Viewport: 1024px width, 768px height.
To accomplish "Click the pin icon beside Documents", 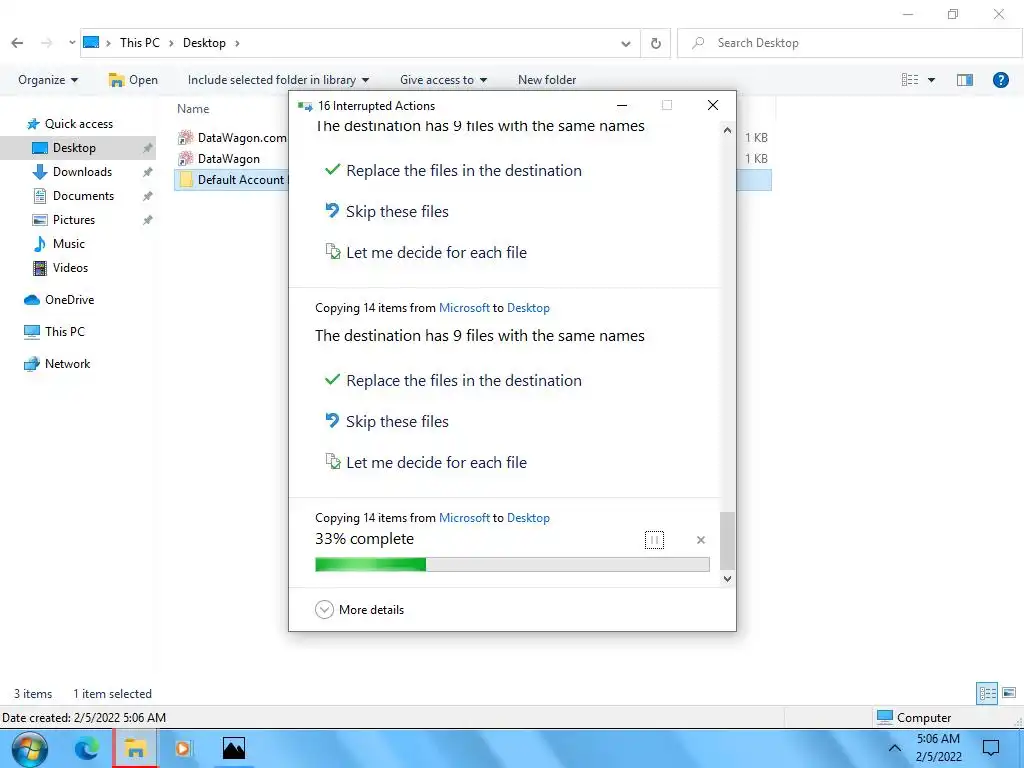I will (x=148, y=196).
